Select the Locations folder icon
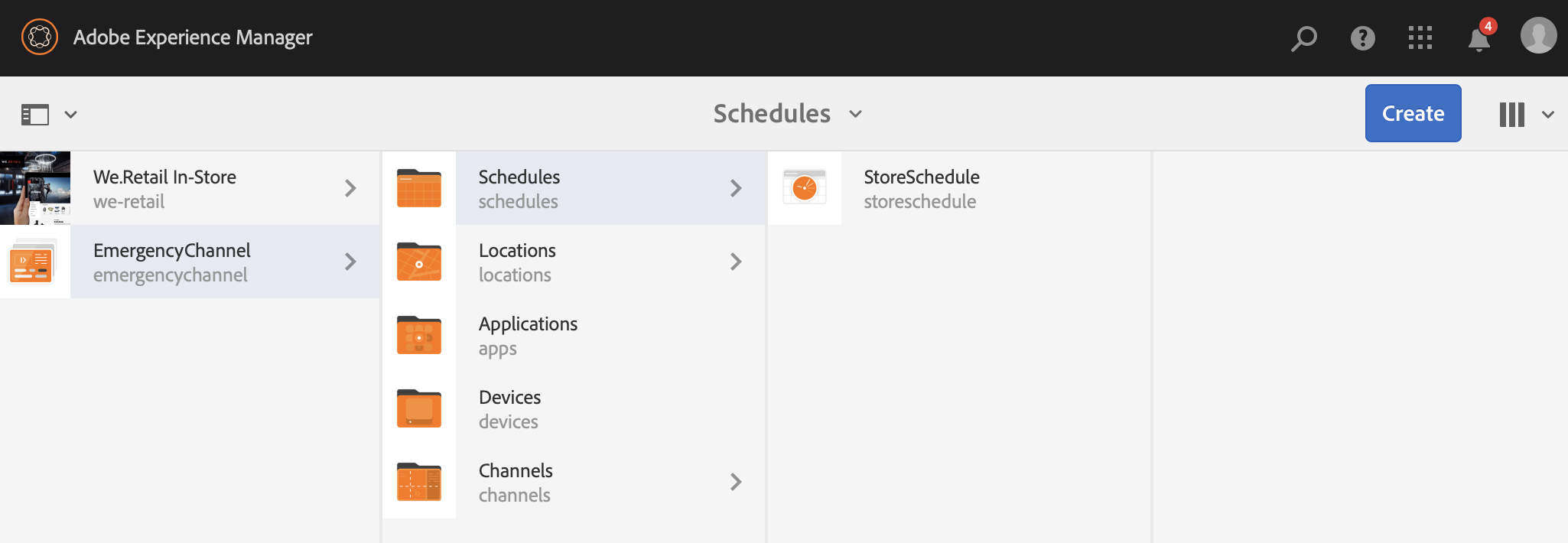1568x543 pixels. (x=419, y=262)
